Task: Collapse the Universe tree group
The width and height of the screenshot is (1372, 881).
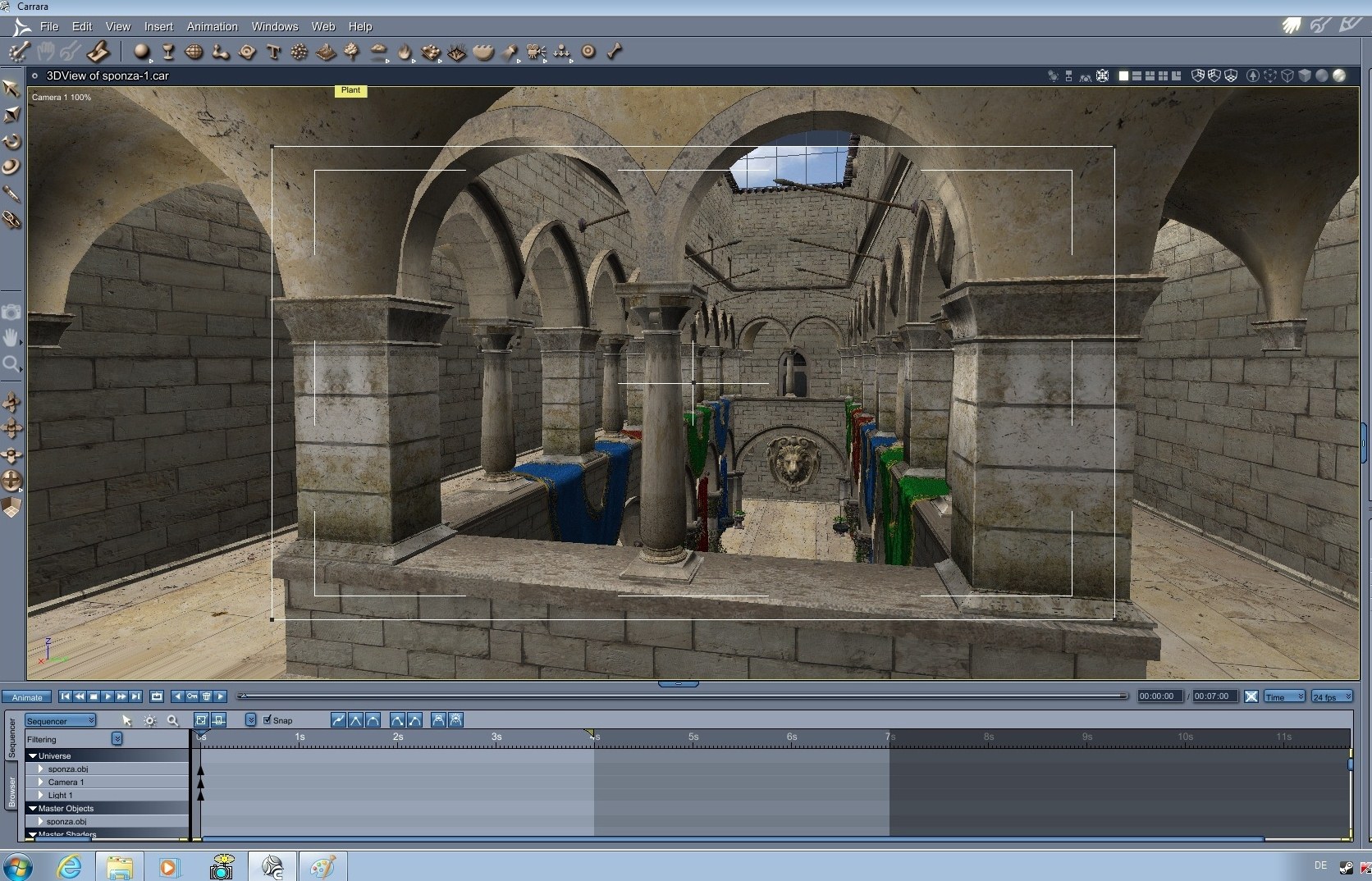Action: tap(33, 755)
